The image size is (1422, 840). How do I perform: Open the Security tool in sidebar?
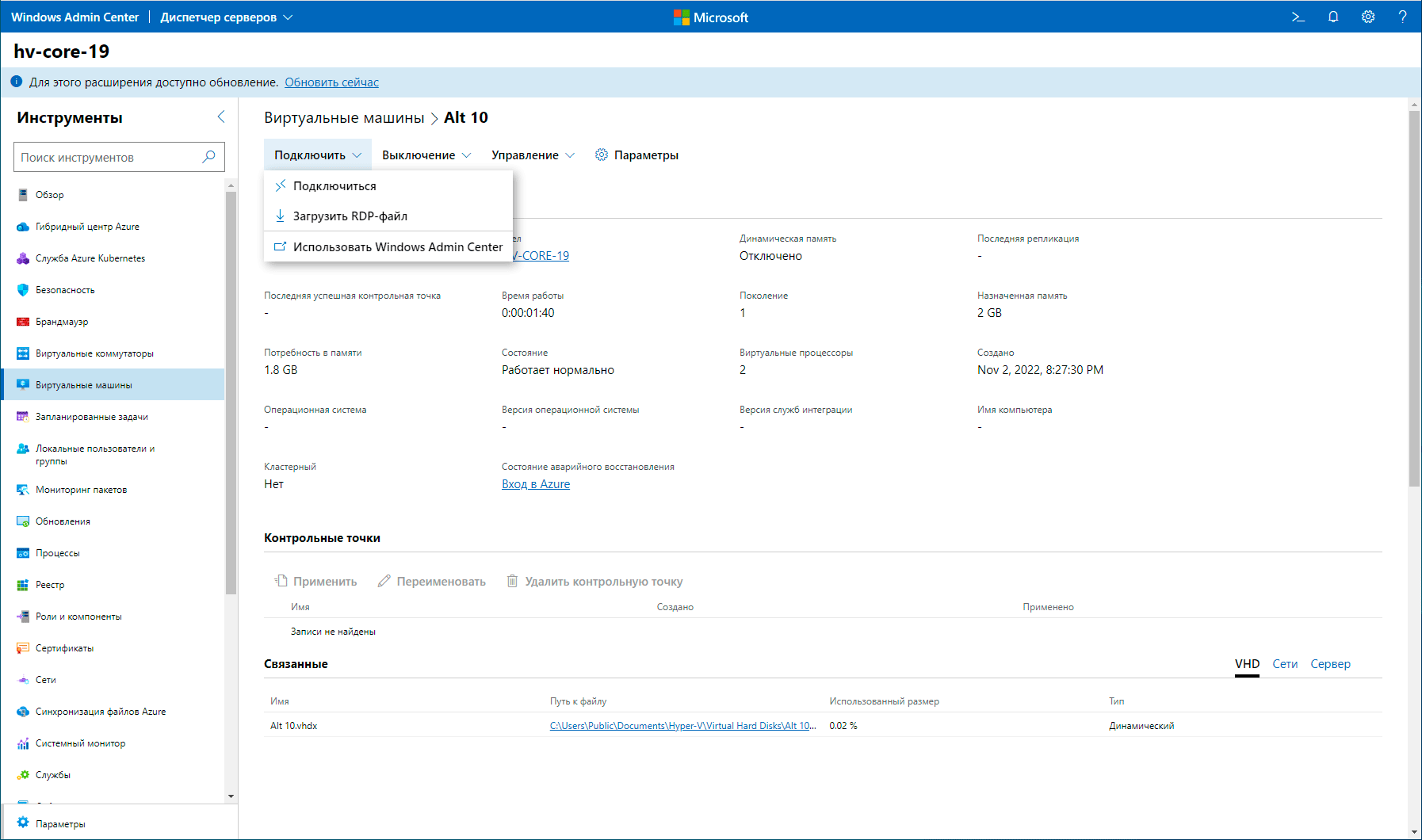(x=65, y=290)
